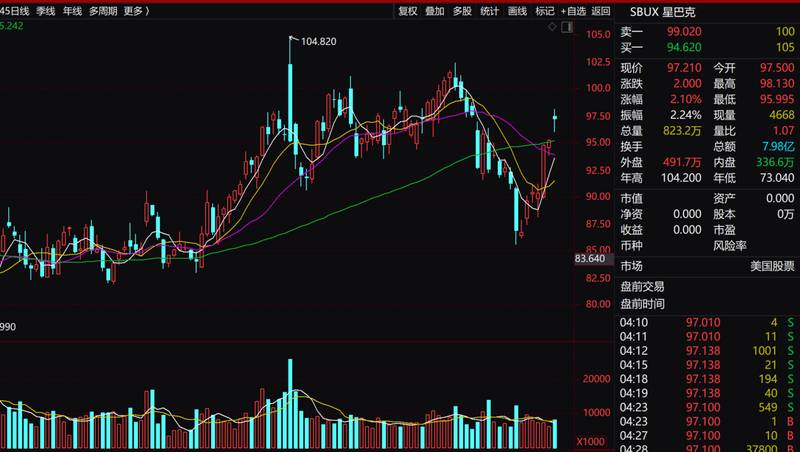
Task: Open the 复权 adjustment options
Action: tap(407, 11)
